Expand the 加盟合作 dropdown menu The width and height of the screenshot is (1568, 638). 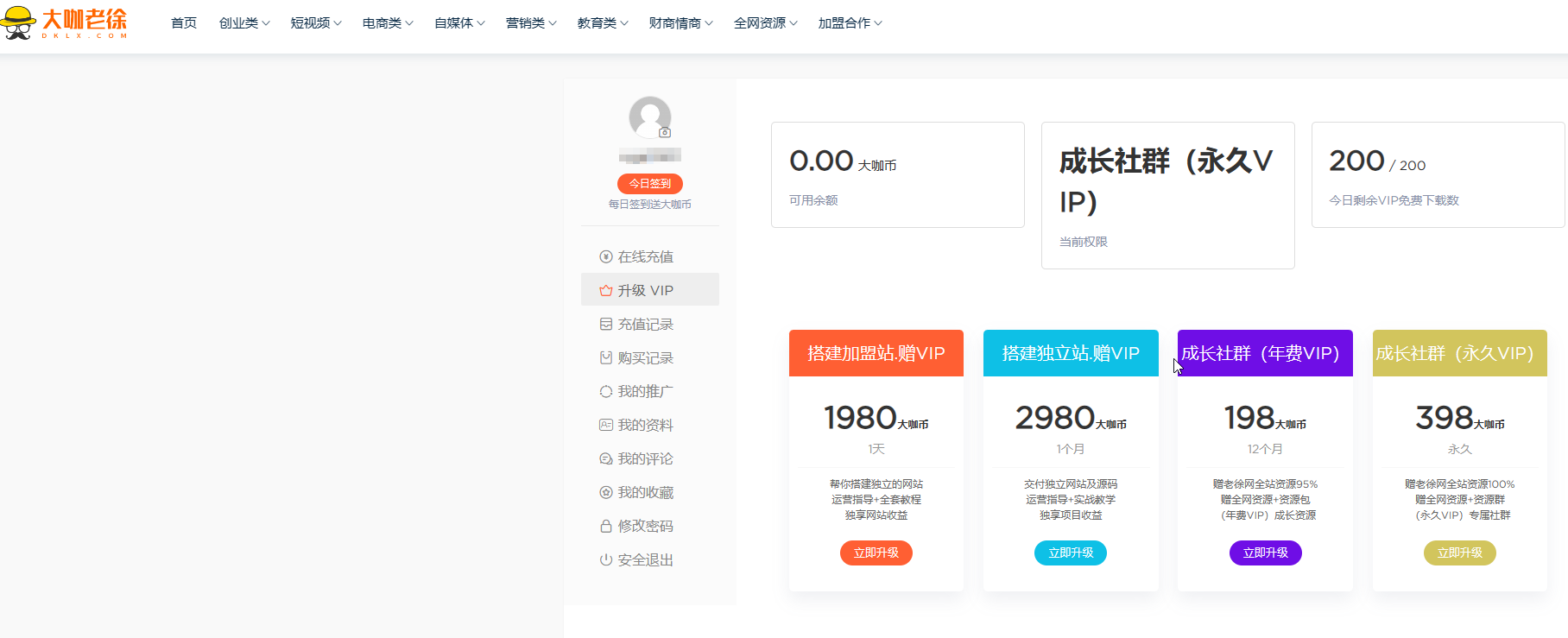pos(850,23)
